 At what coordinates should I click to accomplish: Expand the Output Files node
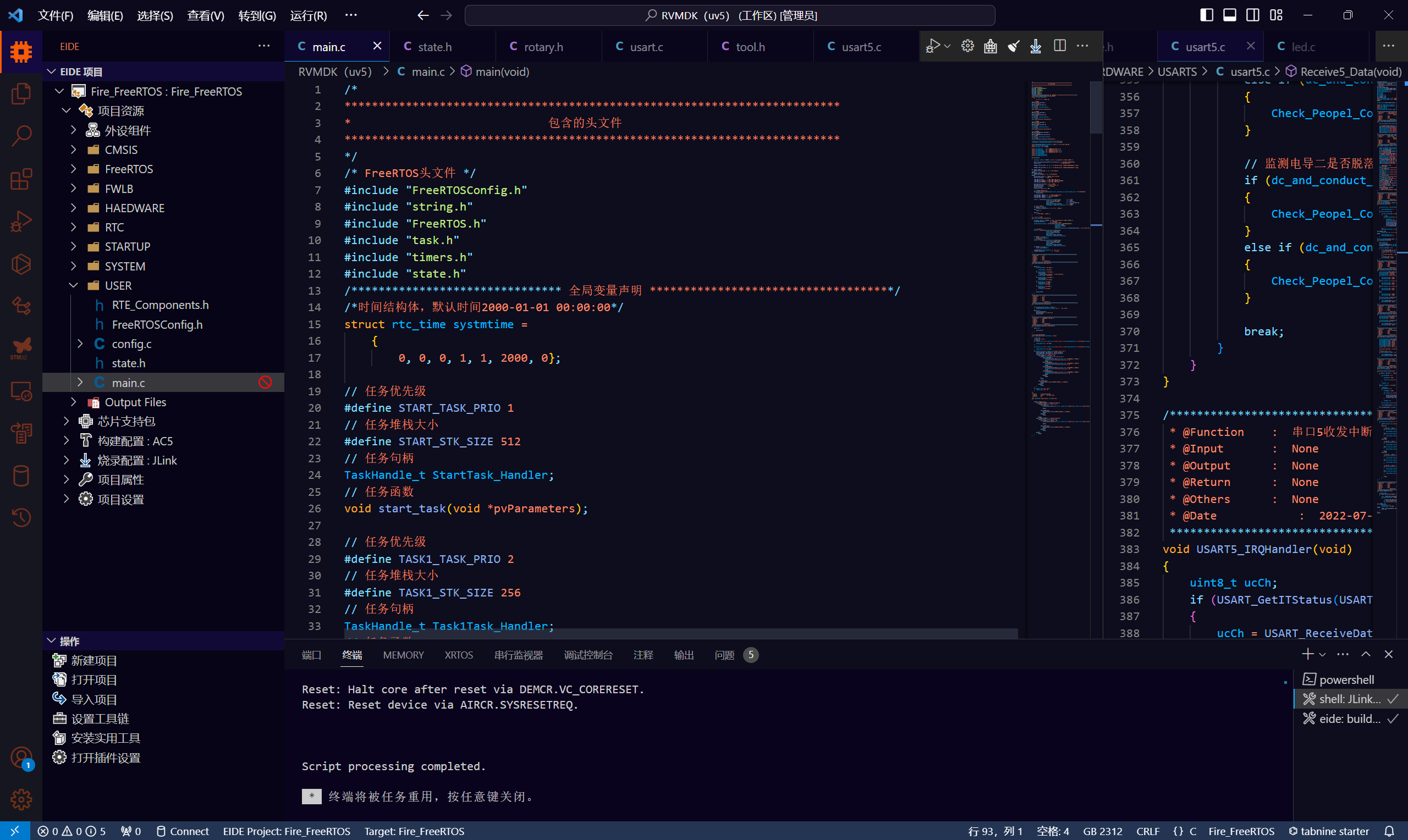click(74, 402)
